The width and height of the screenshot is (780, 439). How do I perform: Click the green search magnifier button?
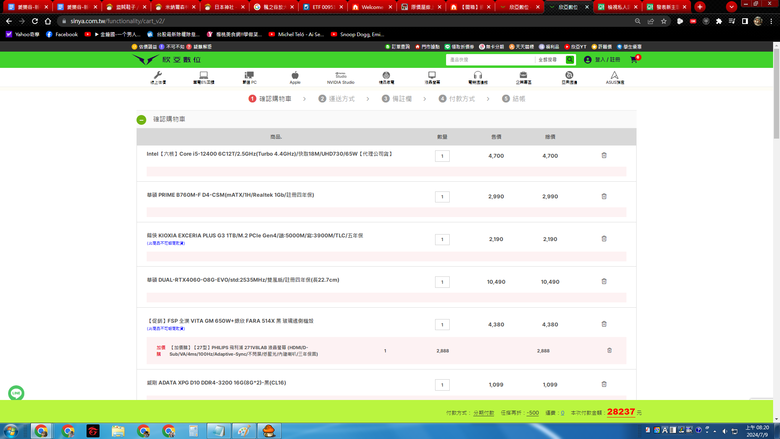click(x=570, y=60)
